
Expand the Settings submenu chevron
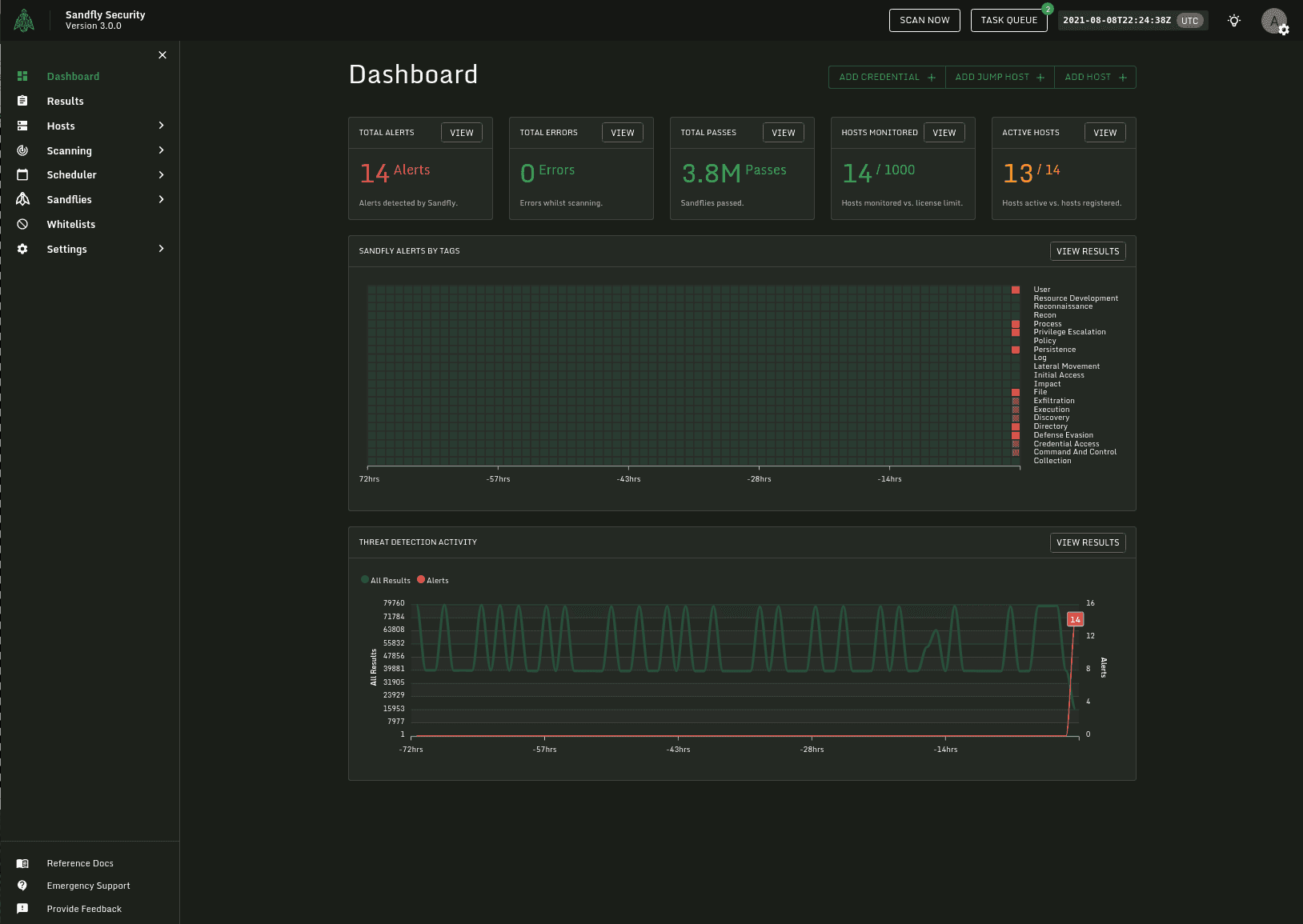click(161, 249)
